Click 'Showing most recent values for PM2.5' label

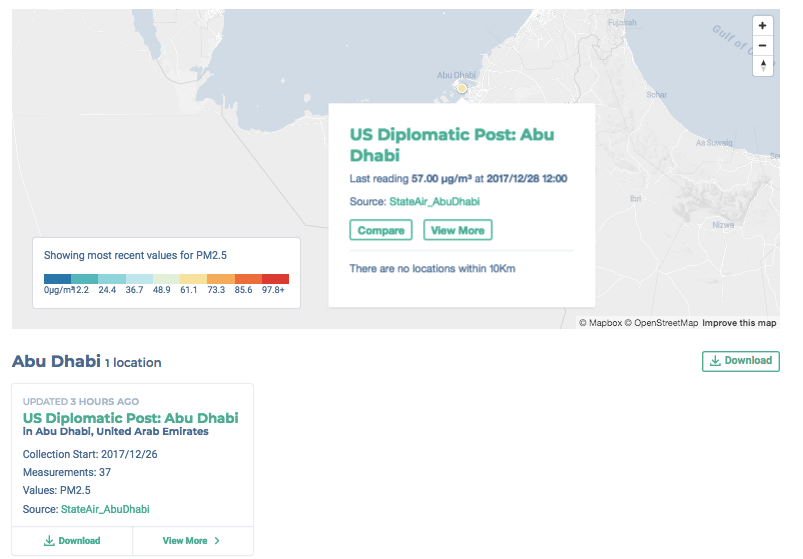point(135,255)
